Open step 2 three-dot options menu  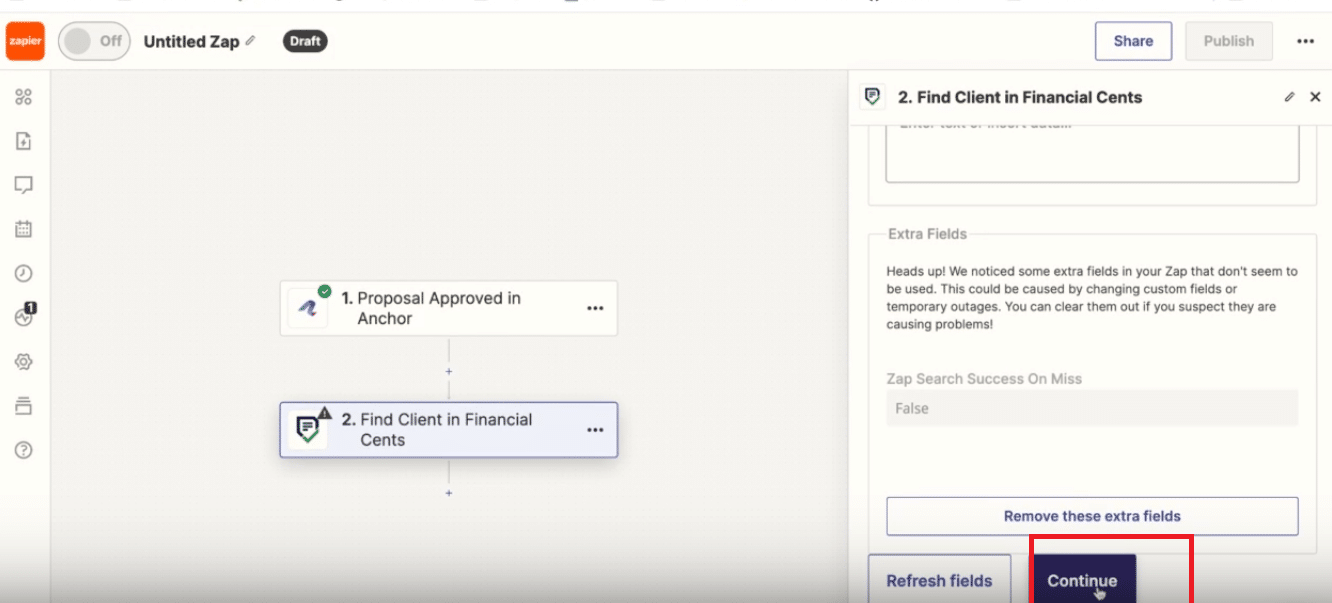click(595, 430)
